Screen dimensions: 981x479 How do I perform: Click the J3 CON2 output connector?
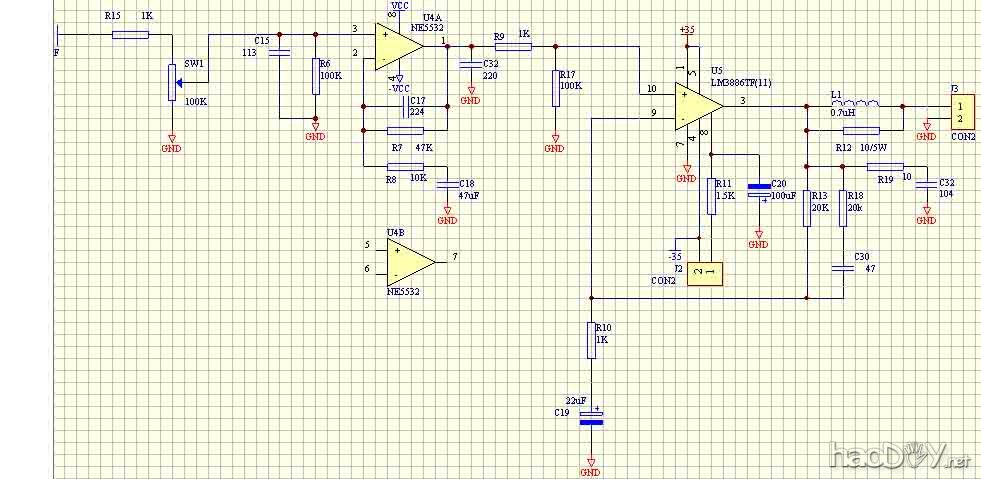pos(960,111)
